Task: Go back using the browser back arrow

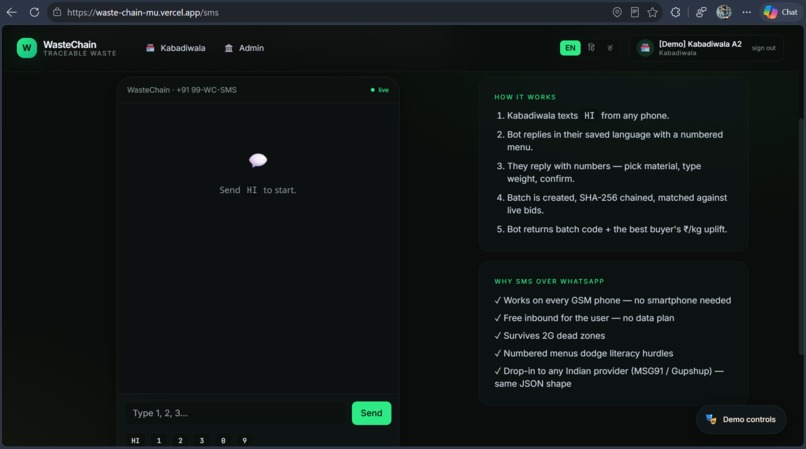Action: point(11,12)
